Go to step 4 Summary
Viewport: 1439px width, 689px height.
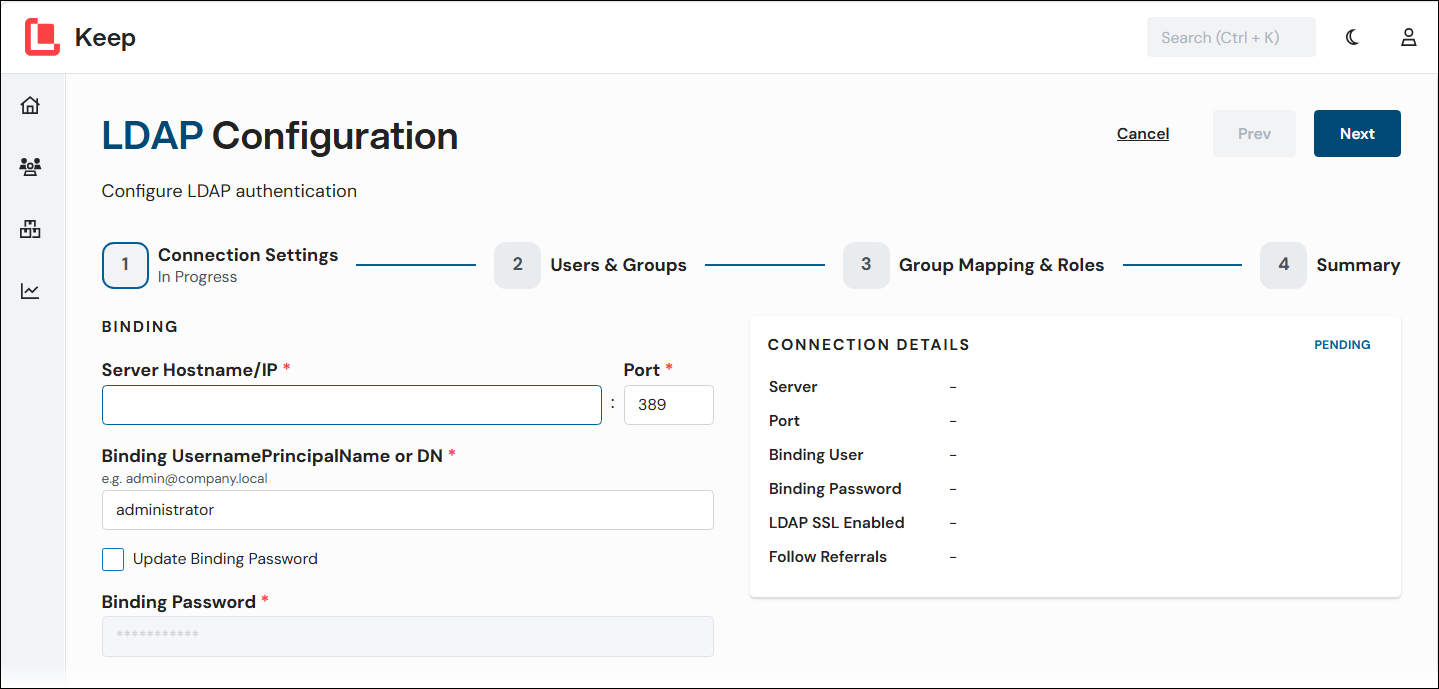pyautogui.click(x=1330, y=265)
